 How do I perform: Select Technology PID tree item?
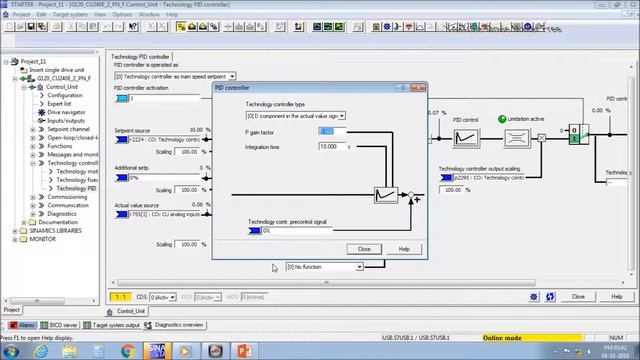[76, 189]
